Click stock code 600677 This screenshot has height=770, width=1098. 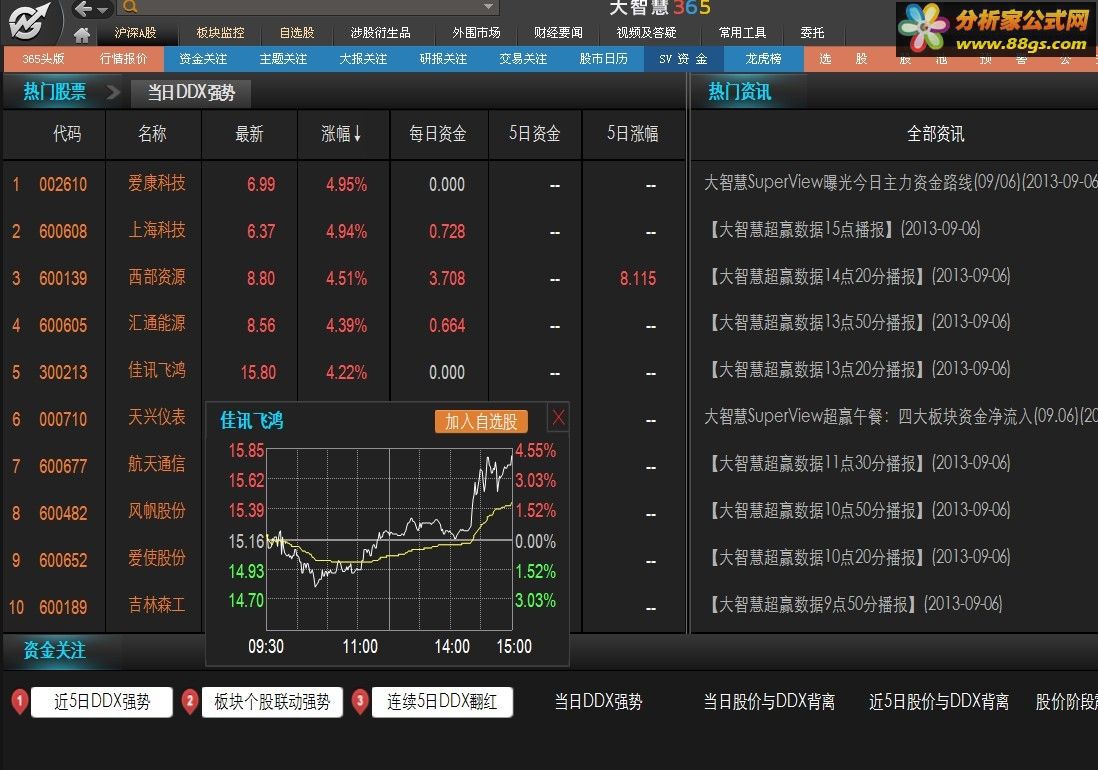[x=63, y=466]
